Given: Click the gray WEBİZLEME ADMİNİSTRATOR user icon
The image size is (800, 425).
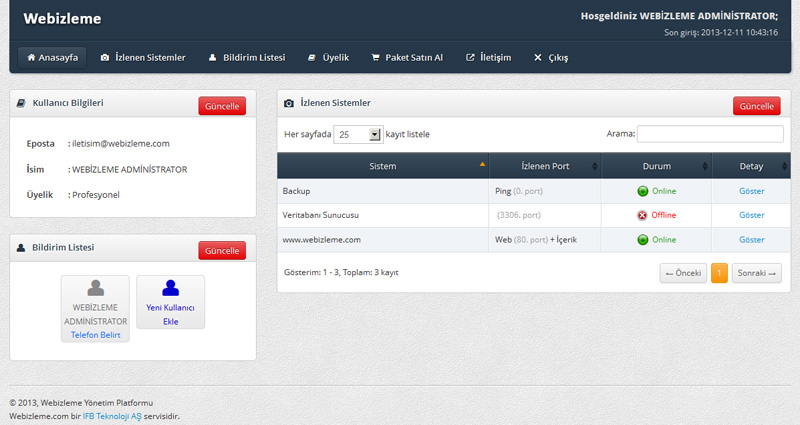Looking at the screenshot, I should [x=95, y=291].
